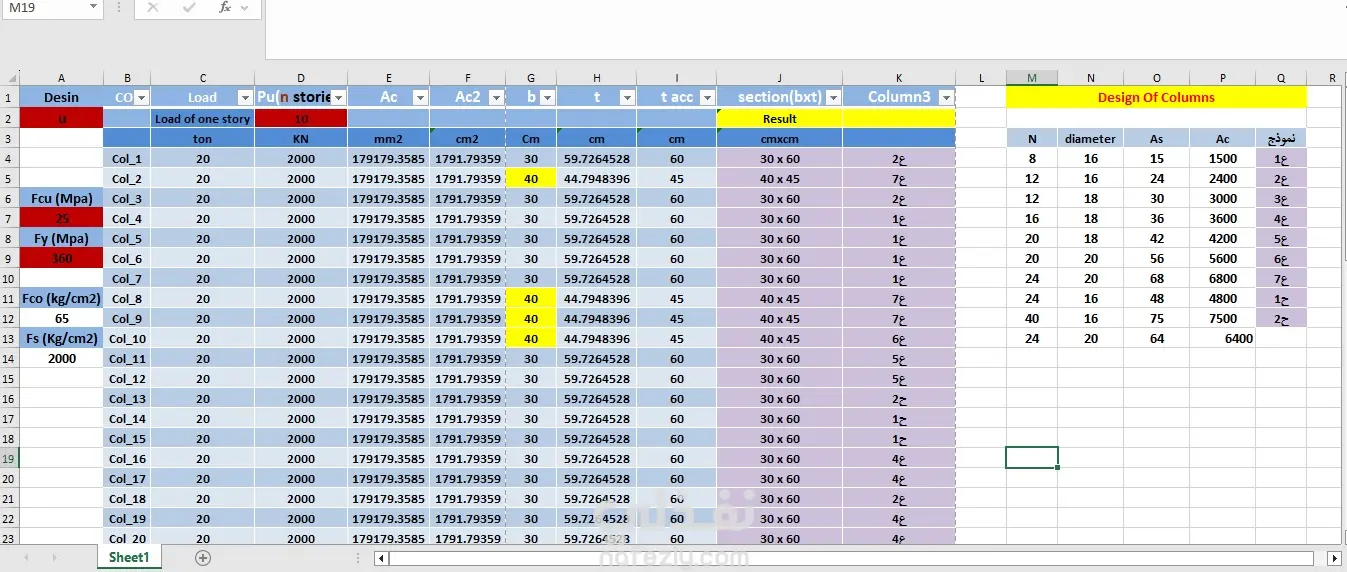Switch to the Sheet1 tab
1347x572 pixels.
(x=128, y=558)
